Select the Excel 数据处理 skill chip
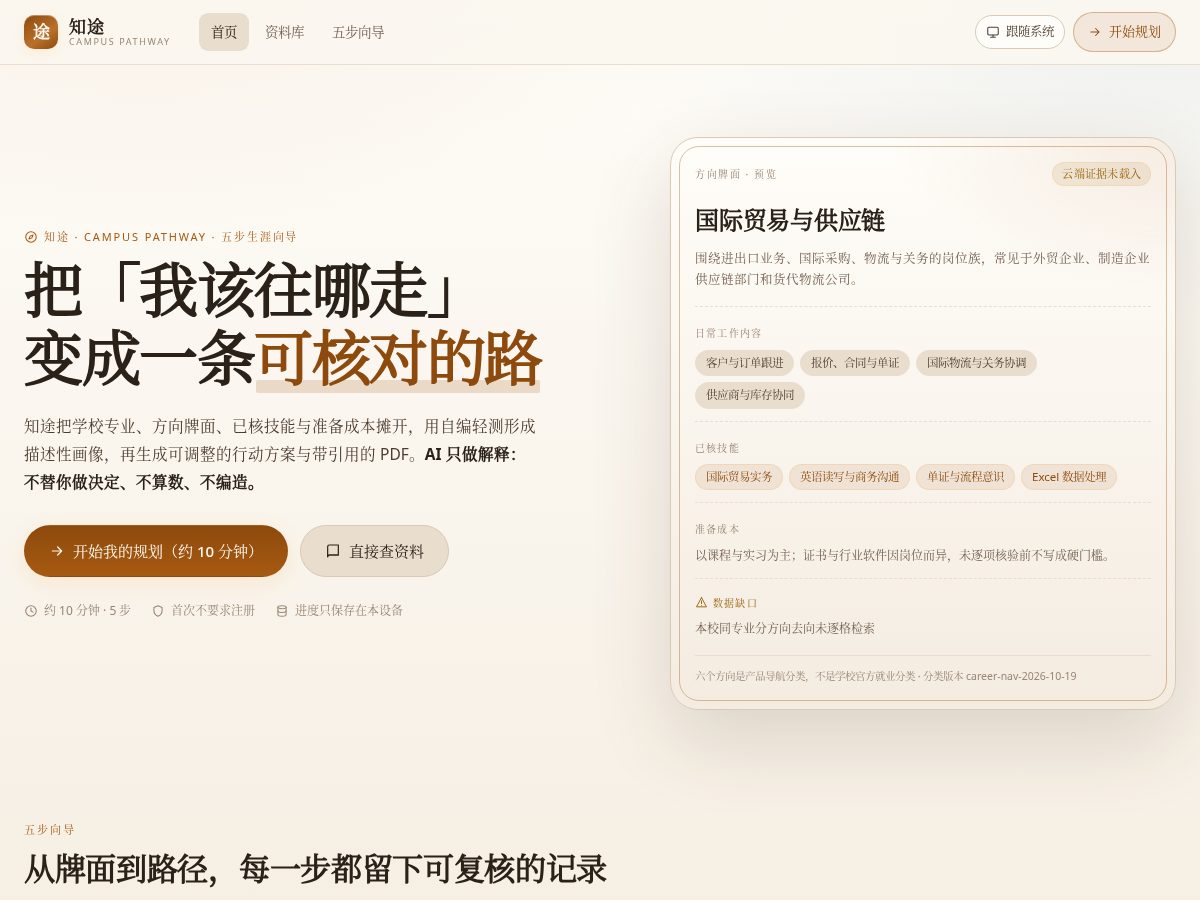The width and height of the screenshot is (1200, 900). coord(1069,477)
